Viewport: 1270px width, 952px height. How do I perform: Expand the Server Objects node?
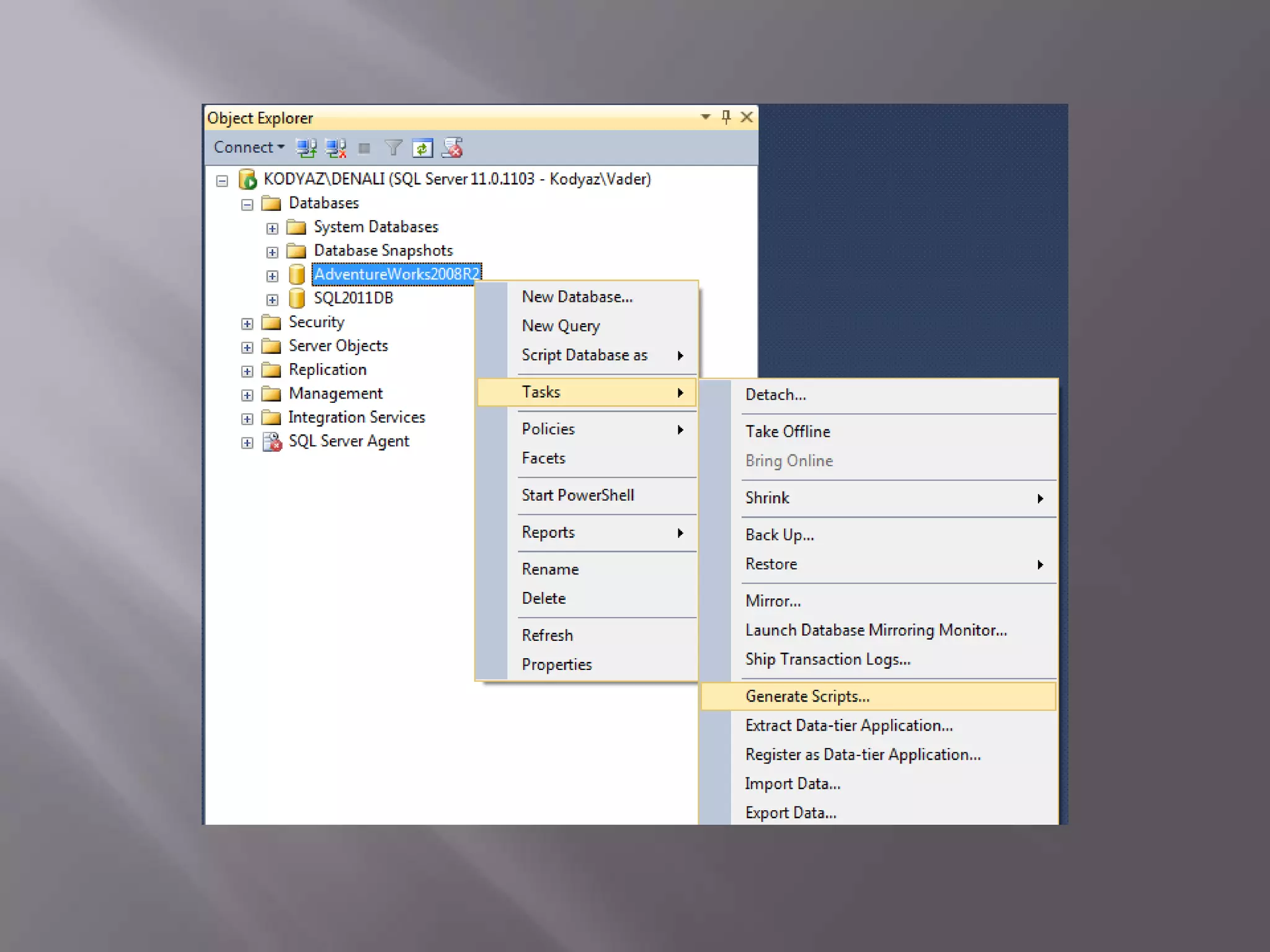[x=247, y=348]
